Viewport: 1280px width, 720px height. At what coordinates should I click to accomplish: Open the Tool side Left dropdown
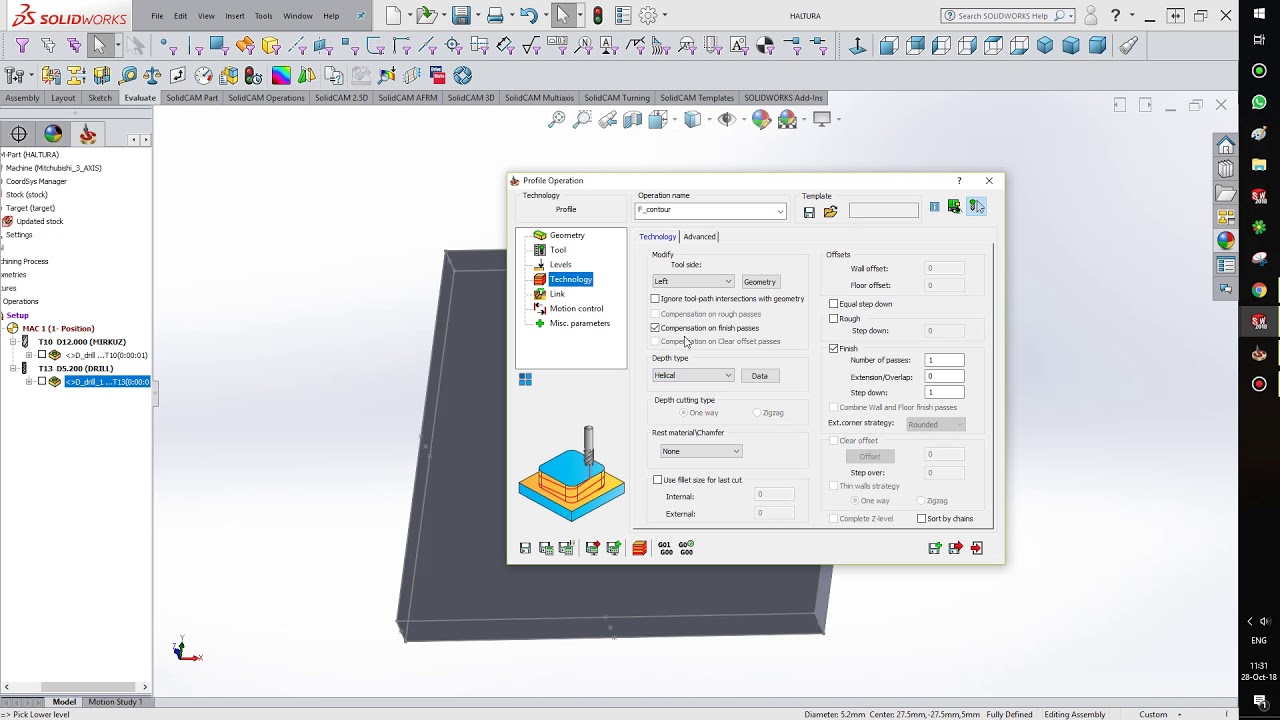point(693,281)
